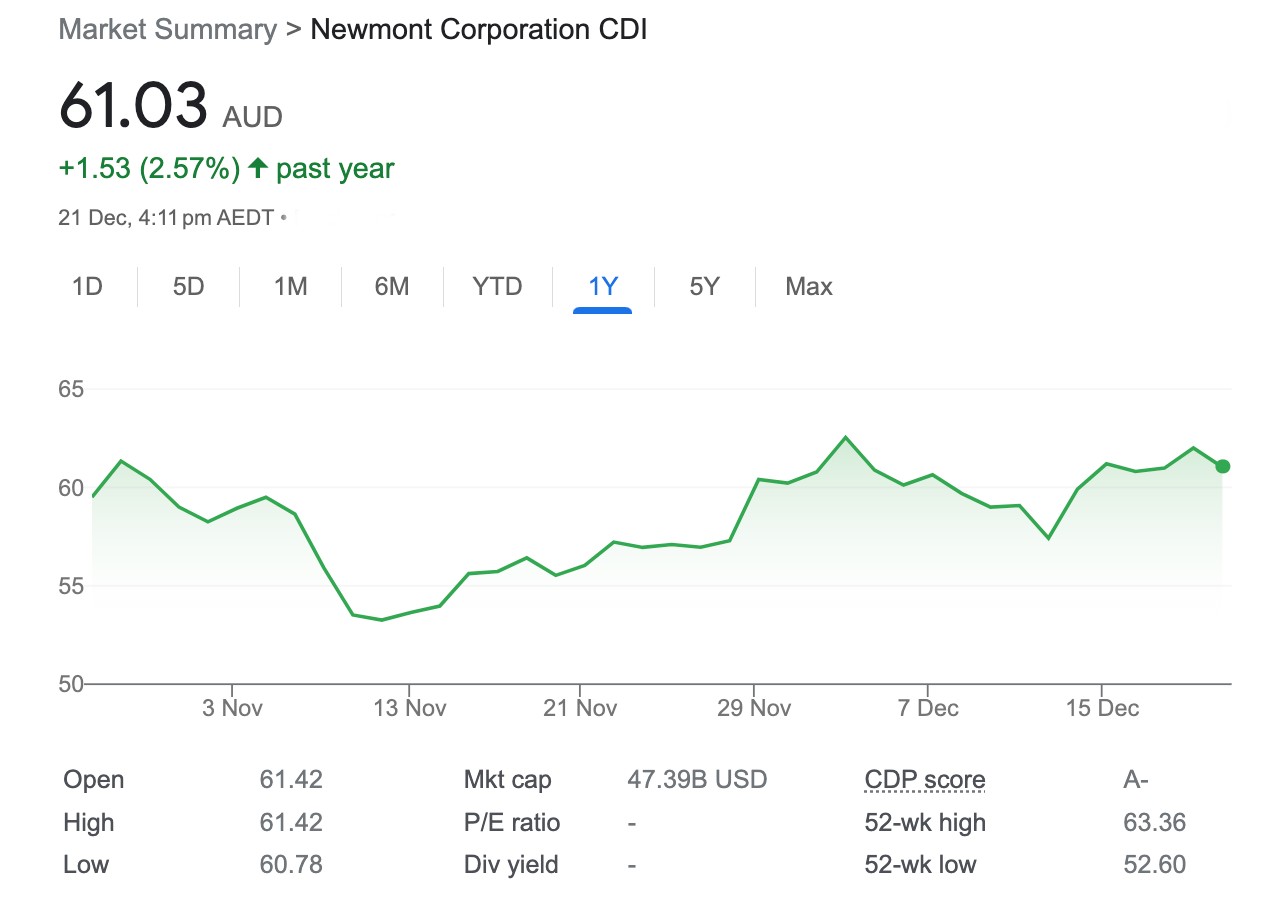Click the P/E ratio label
The image size is (1282, 902).
(x=512, y=823)
